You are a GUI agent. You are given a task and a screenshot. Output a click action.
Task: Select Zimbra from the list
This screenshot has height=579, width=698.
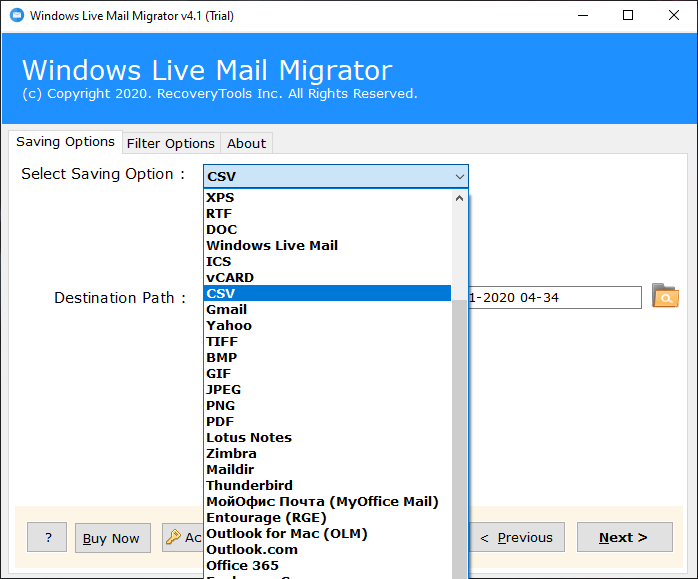point(327,454)
